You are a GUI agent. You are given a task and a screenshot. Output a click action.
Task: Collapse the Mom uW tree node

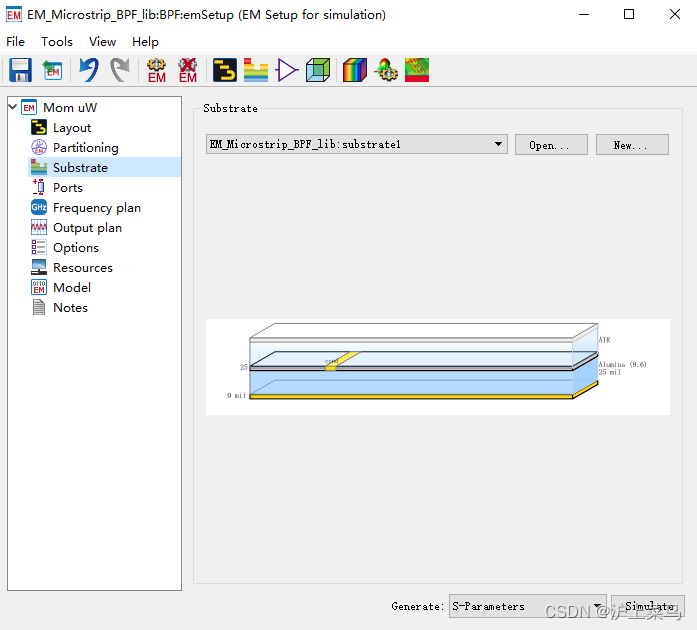(x=12, y=107)
